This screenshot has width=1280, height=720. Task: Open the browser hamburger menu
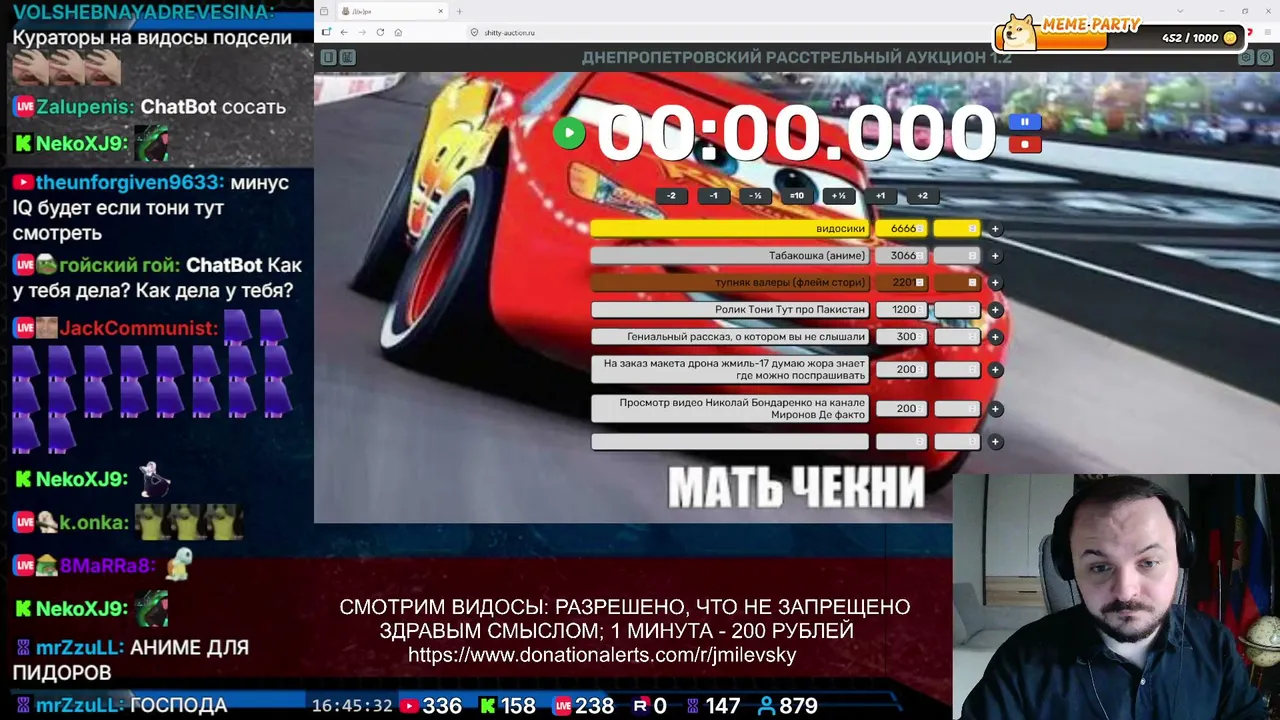(x=1270, y=32)
